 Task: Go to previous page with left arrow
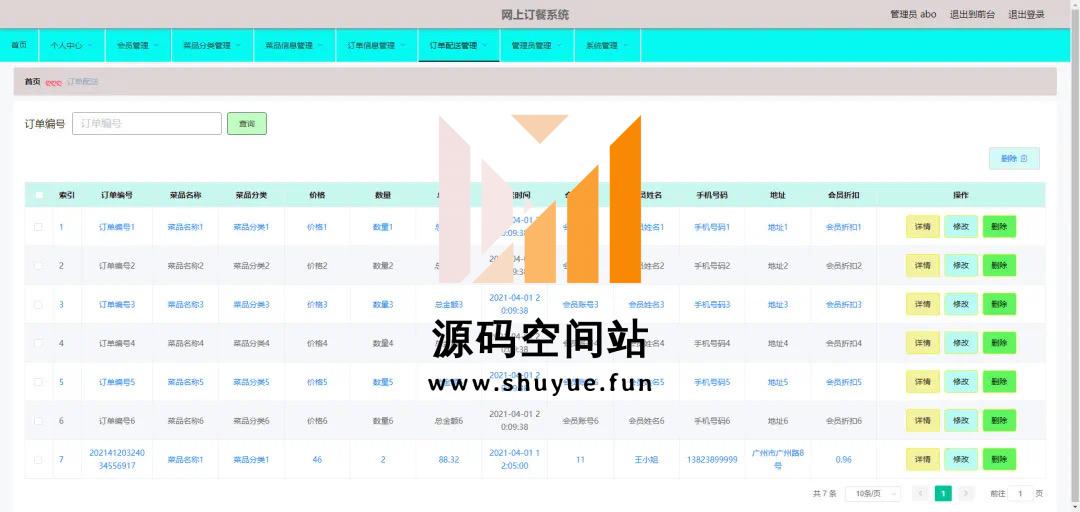[x=920, y=493]
